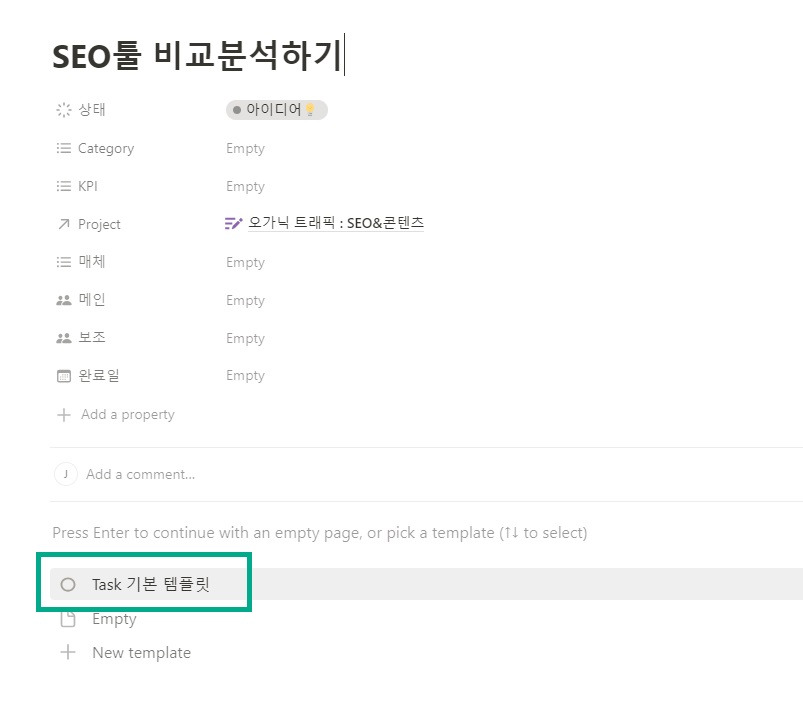Screen dimensions: 803x717
Task: Open the 아이디어 status dropdown
Action: click(x=276, y=110)
